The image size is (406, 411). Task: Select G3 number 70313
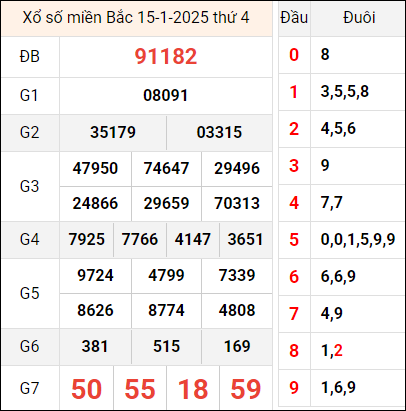pos(237,203)
